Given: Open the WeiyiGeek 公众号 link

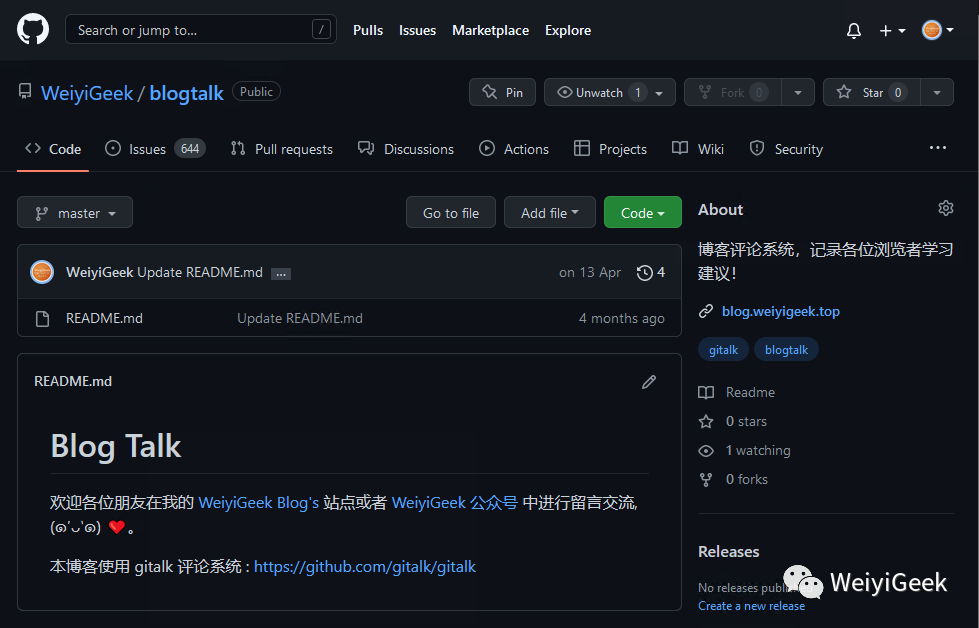Looking at the screenshot, I should click(x=455, y=503).
